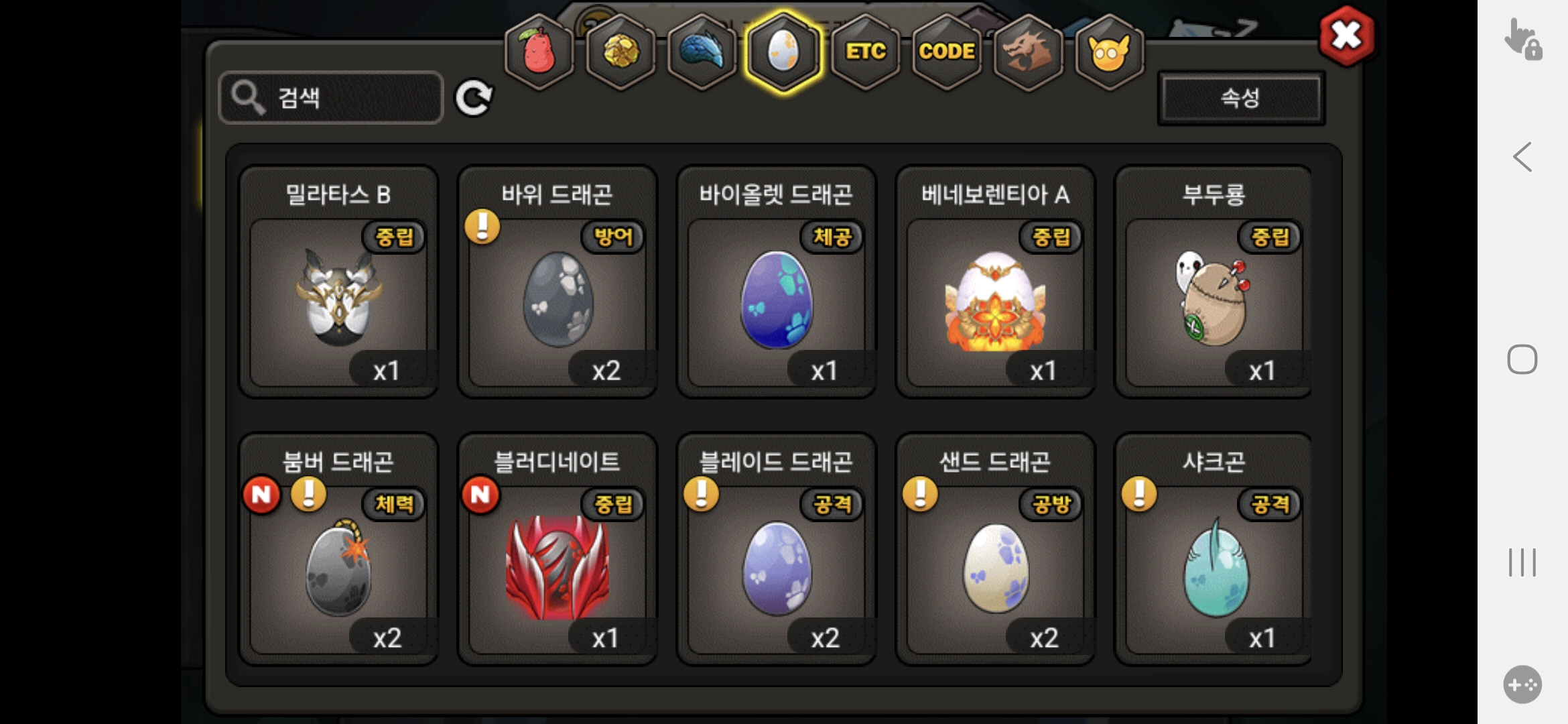The image size is (1568, 724).
Task: Open the fruit food category tab
Action: (x=539, y=52)
